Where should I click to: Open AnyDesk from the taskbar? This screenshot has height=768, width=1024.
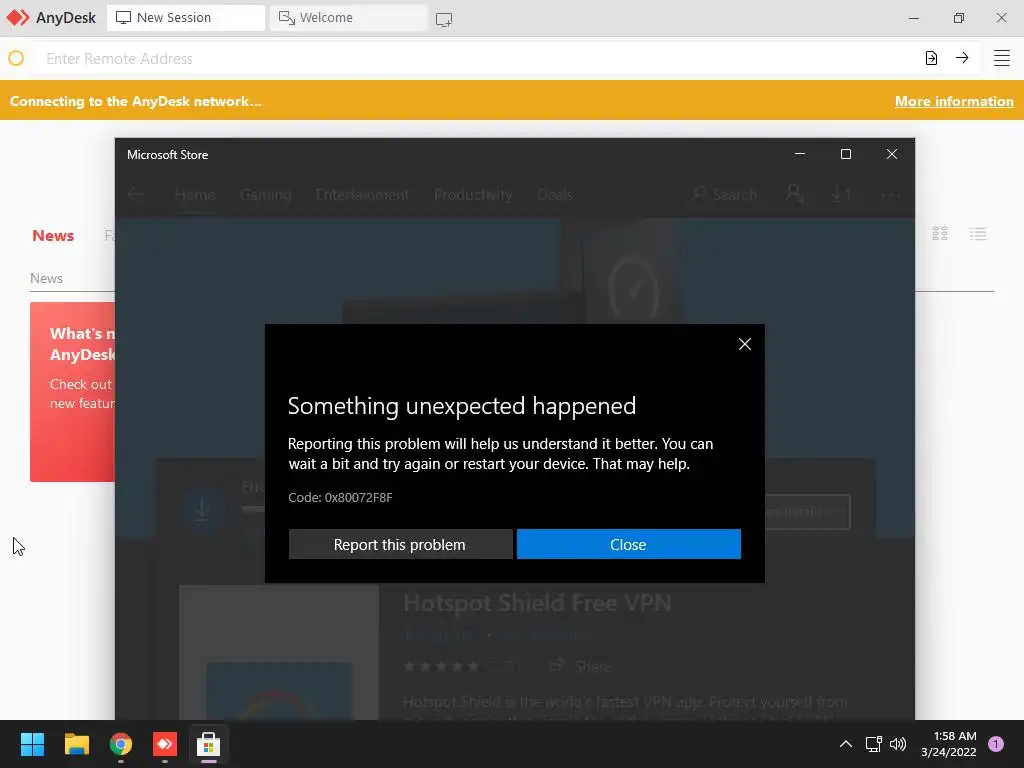[165, 744]
